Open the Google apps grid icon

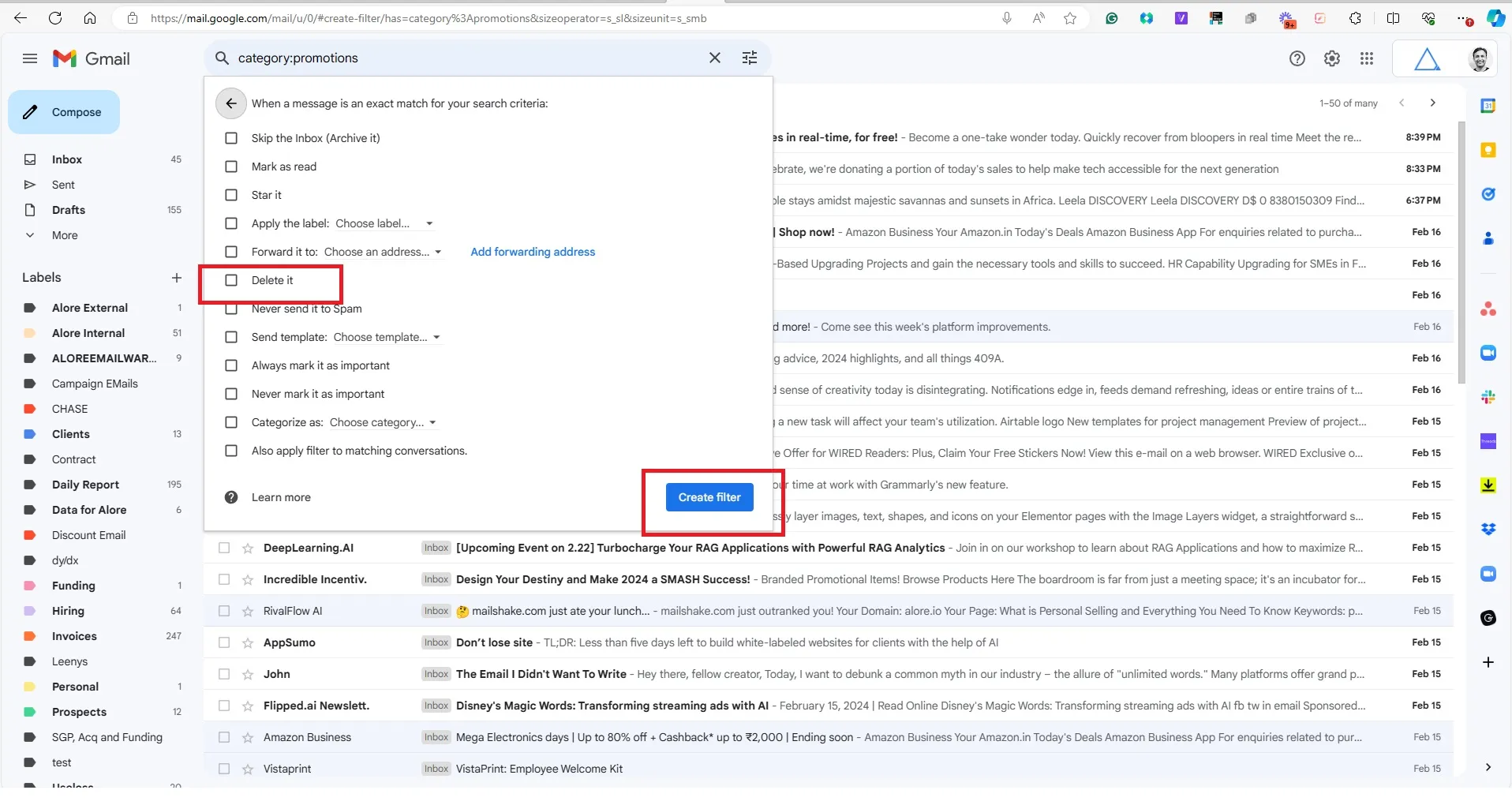coord(1367,58)
